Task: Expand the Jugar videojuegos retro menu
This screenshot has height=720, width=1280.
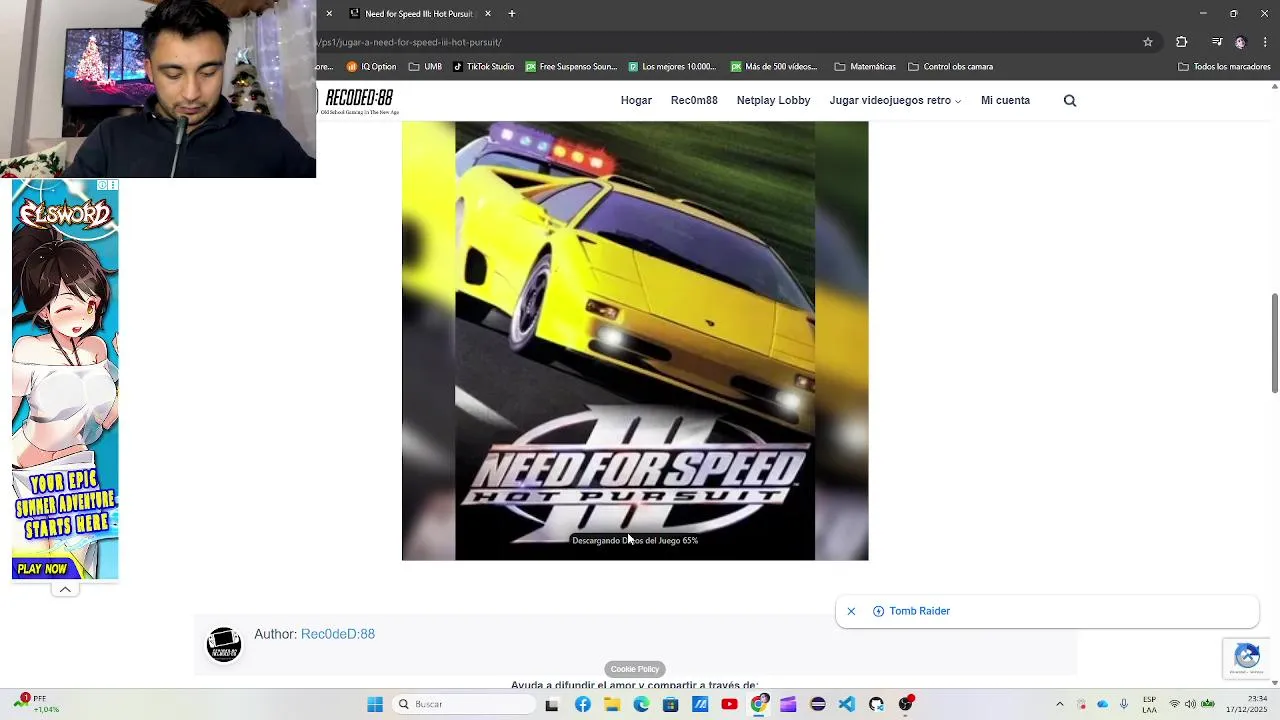Action: tap(895, 100)
